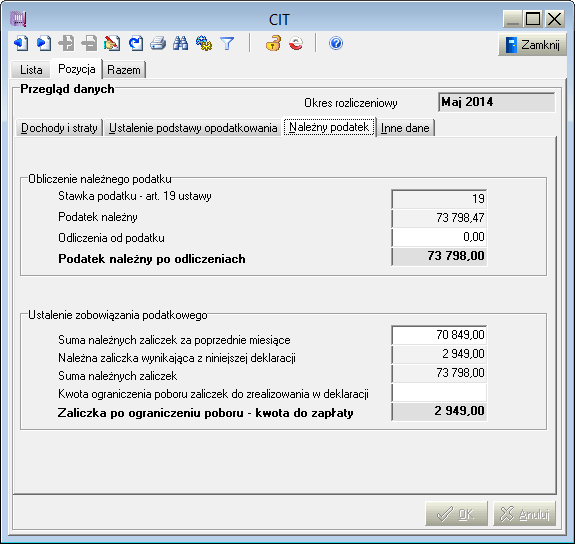The height and width of the screenshot is (544, 575).
Task: Click the edit document pencil icon
Action: (112, 43)
